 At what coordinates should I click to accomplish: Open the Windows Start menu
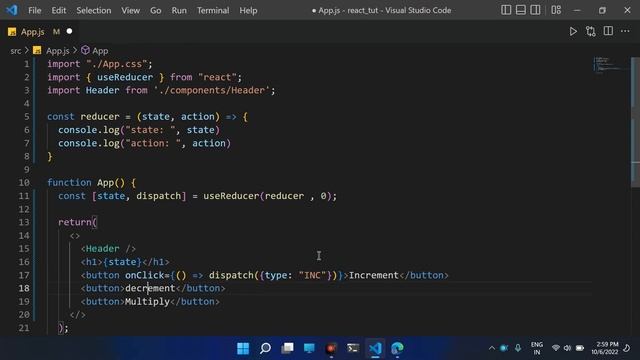tap(243, 348)
